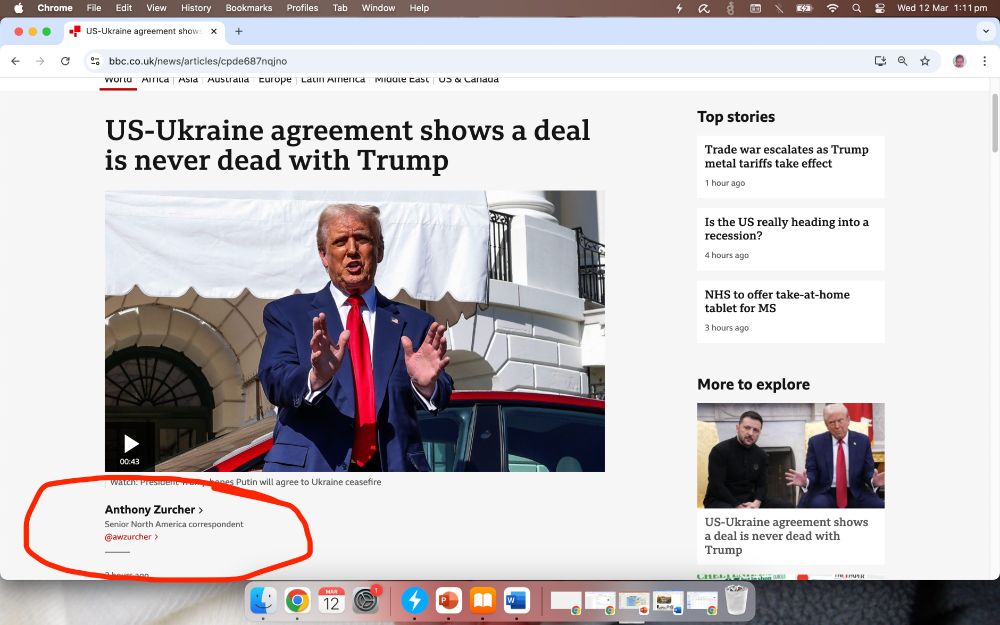Click the page vertical scrollbar

[995, 123]
